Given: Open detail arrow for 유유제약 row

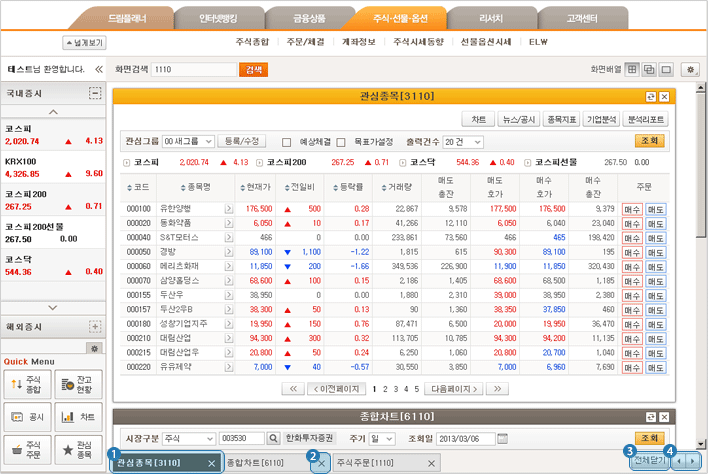Looking at the screenshot, I should coord(228,367).
